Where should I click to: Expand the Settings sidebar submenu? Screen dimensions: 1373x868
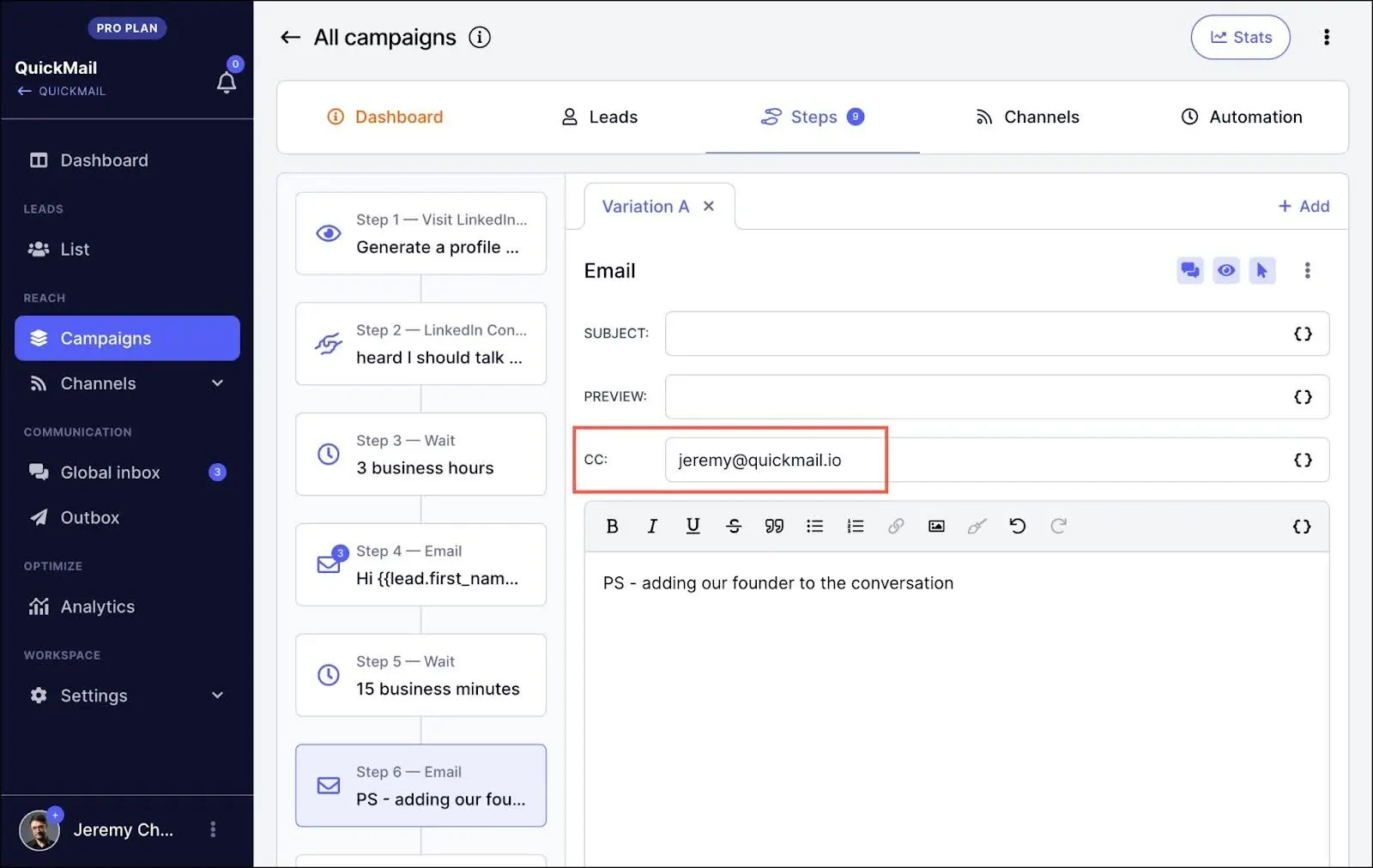(x=217, y=696)
